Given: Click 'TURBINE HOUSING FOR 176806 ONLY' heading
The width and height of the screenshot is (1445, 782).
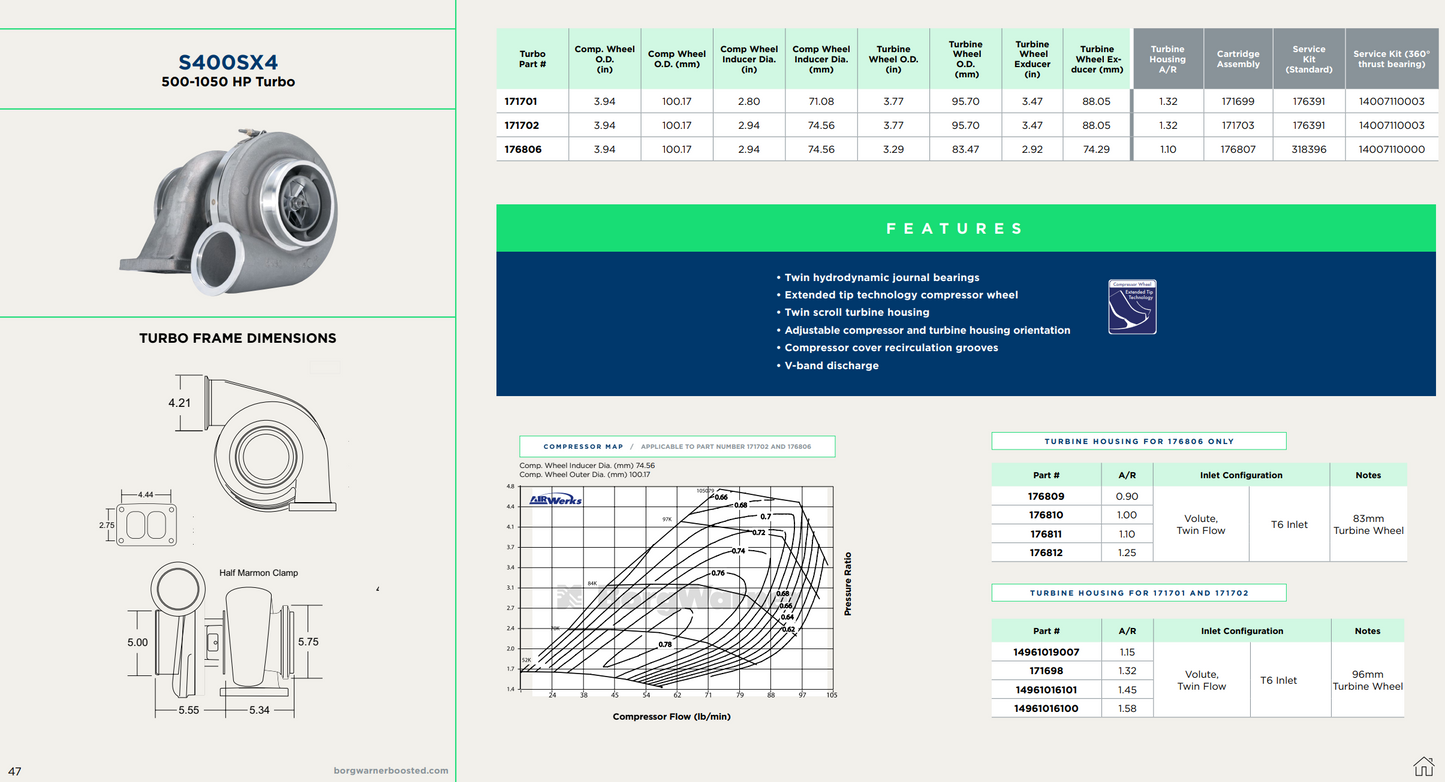Looking at the screenshot, I should click(1139, 441).
